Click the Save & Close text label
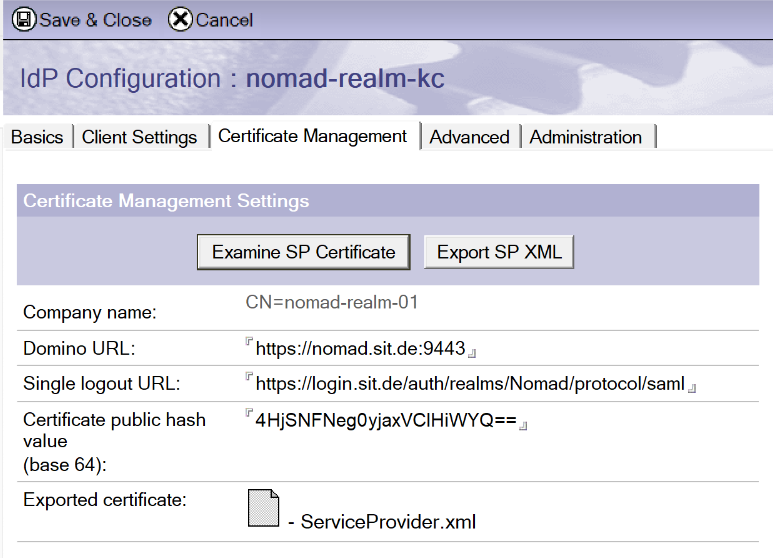Screen dimensions: 773x558 [x=95, y=20]
